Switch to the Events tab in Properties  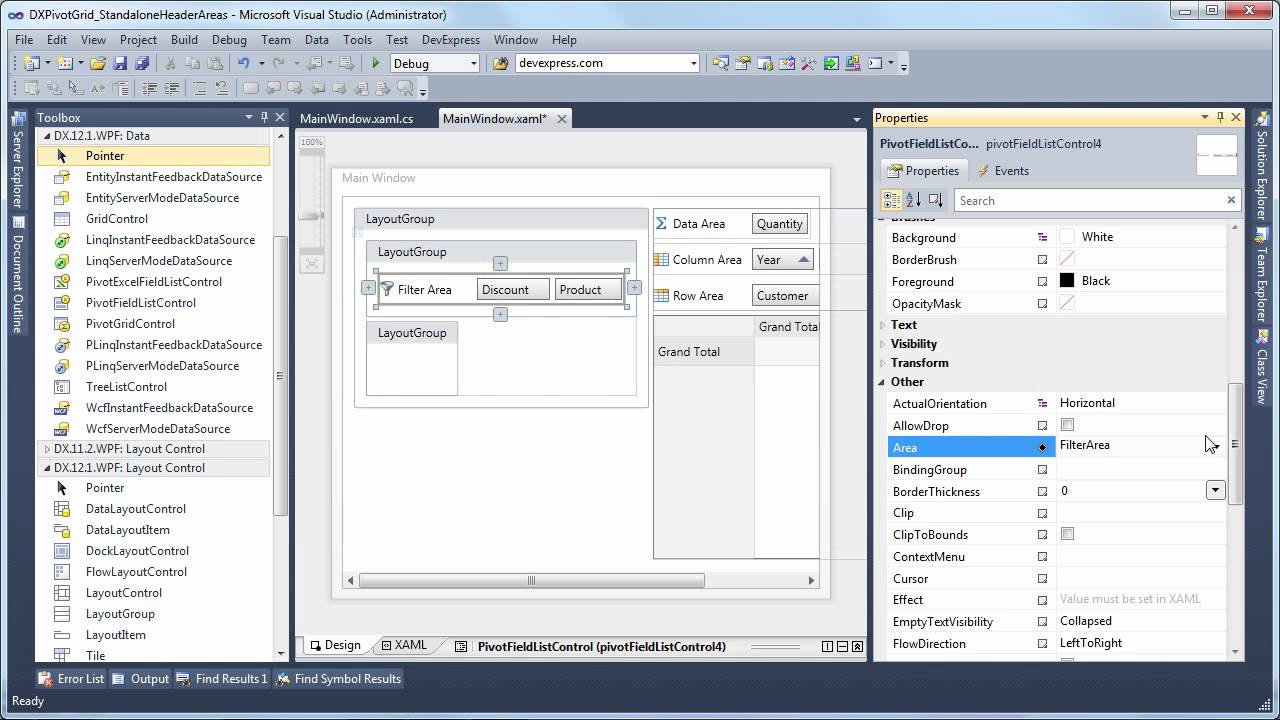(1003, 171)
